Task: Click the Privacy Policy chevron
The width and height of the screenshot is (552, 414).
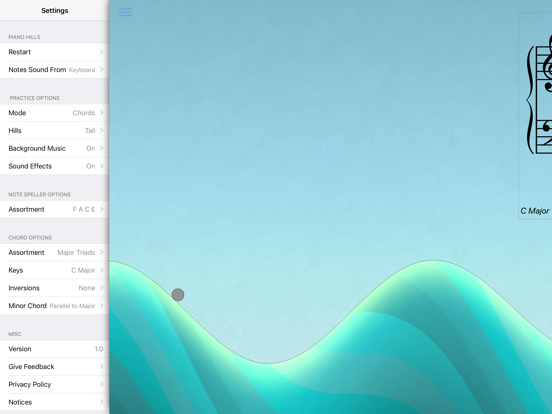Action: (x=101, y=384)
